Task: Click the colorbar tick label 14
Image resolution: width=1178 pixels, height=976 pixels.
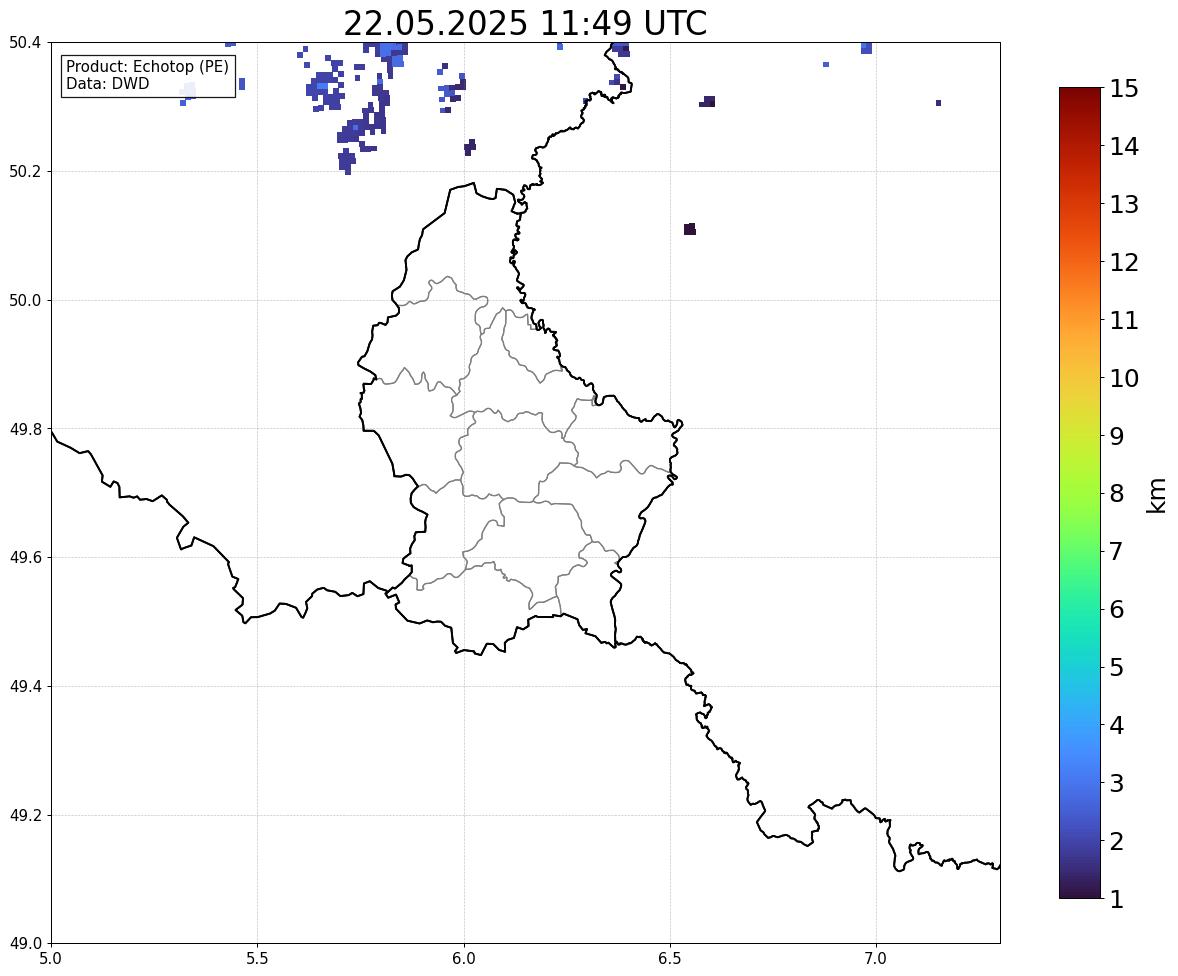Action: coord(1124,147)
